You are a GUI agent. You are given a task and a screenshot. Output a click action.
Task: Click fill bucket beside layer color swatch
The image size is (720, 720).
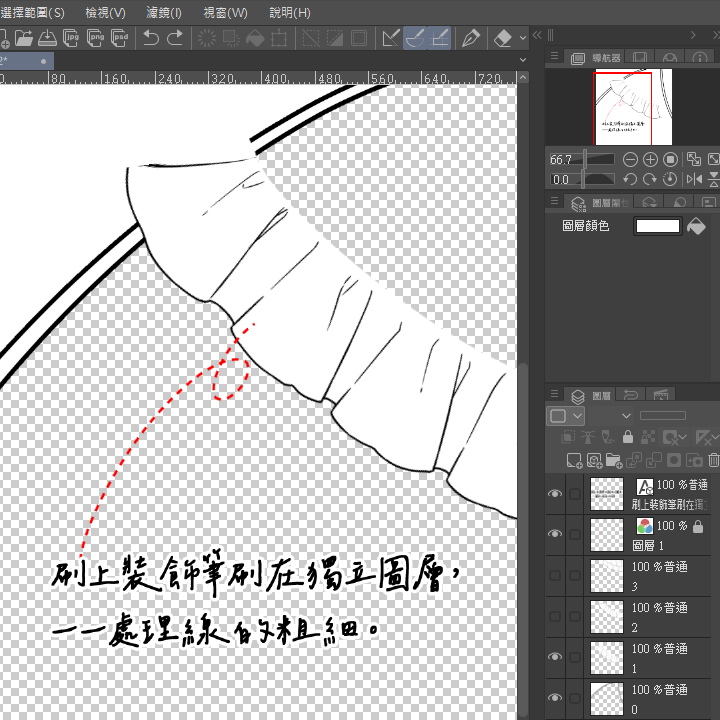pos(696,226)
